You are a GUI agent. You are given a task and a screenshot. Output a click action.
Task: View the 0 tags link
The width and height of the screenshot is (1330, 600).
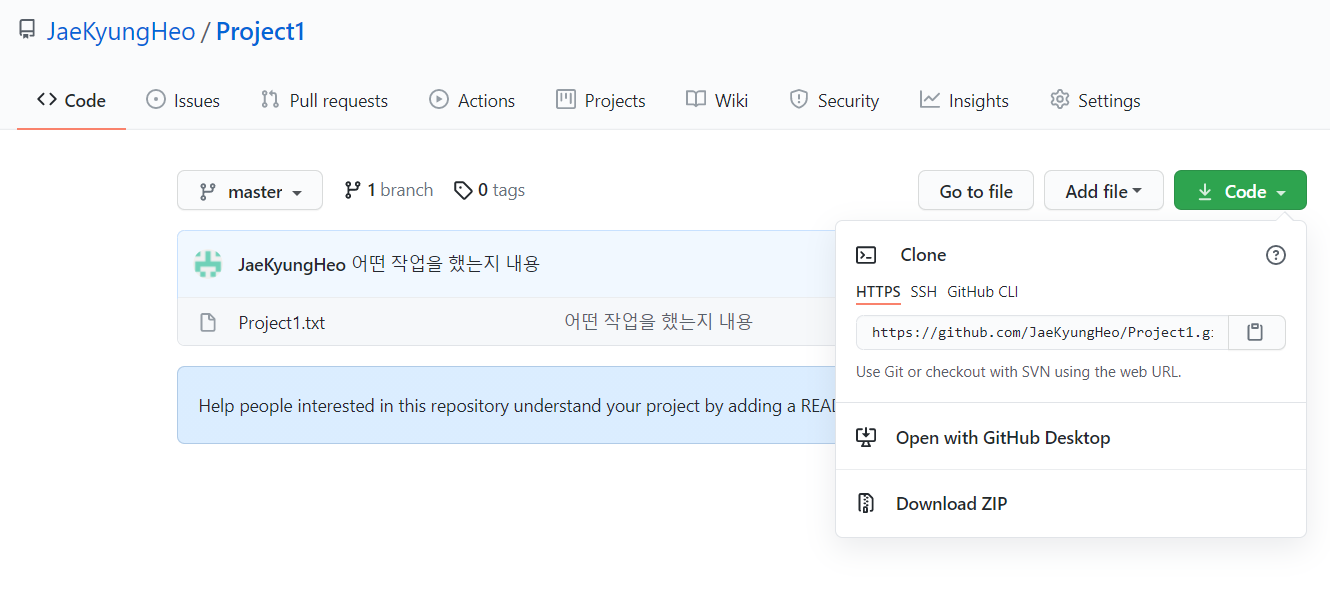(489, 190)
